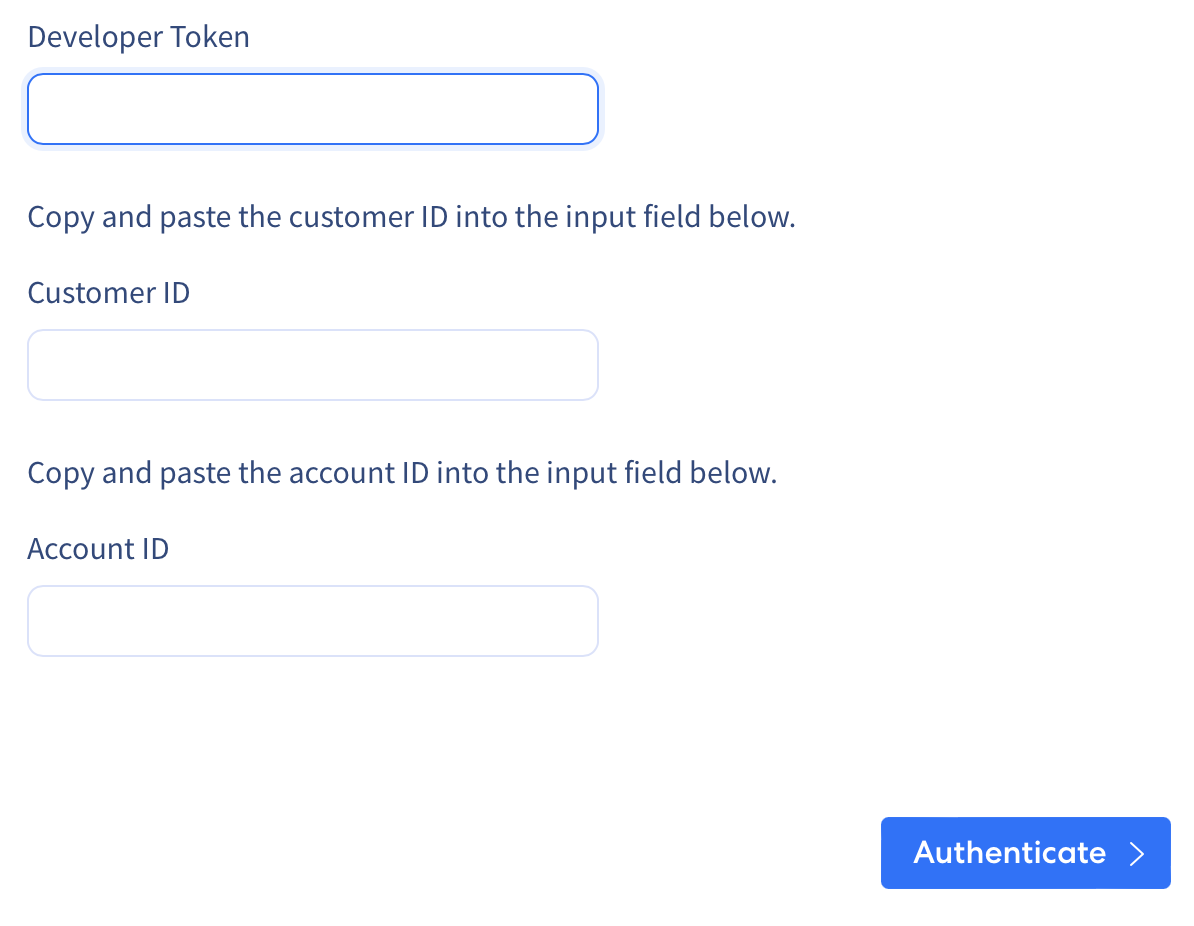Activate the empty field under Customer ID

pos(313,365)
